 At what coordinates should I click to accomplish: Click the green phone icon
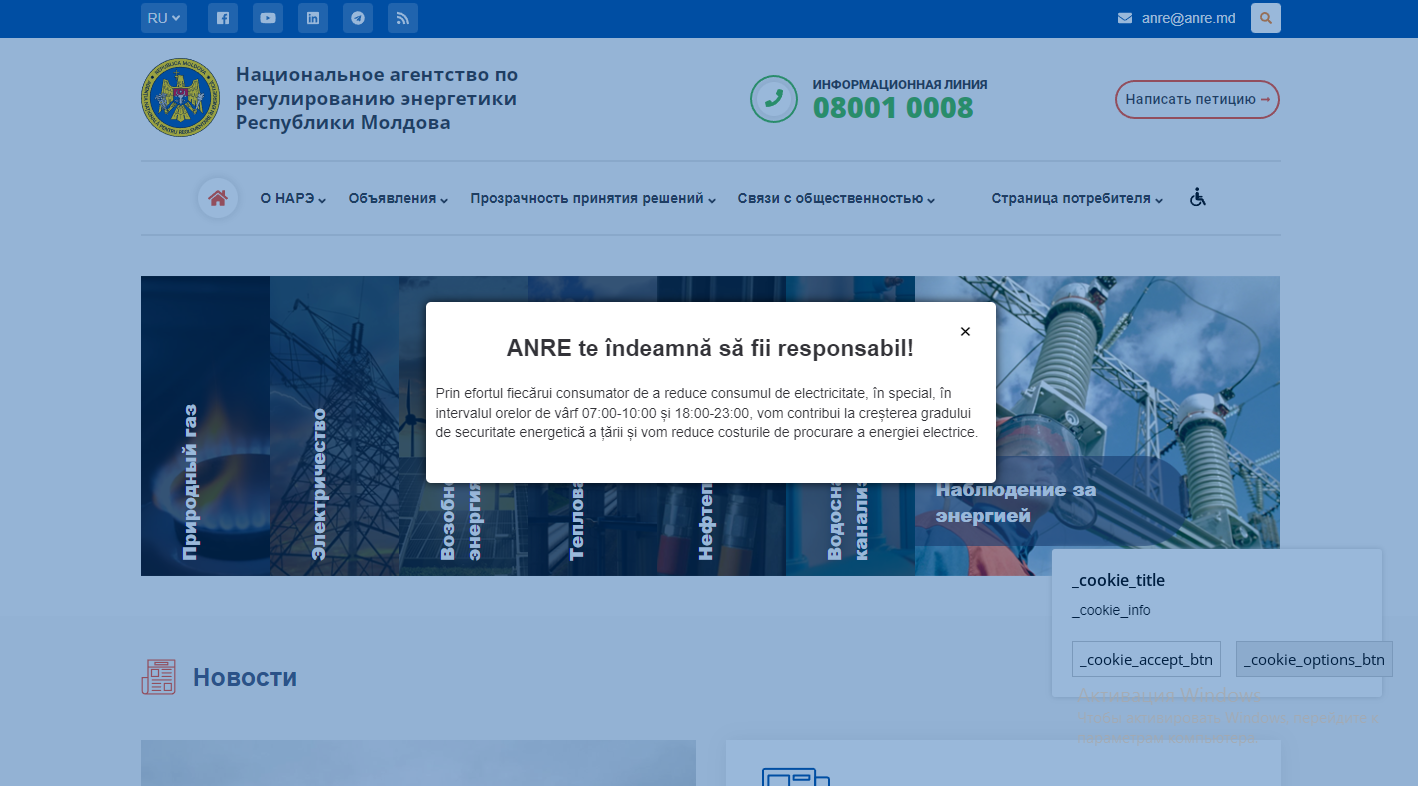click(773, 99)
